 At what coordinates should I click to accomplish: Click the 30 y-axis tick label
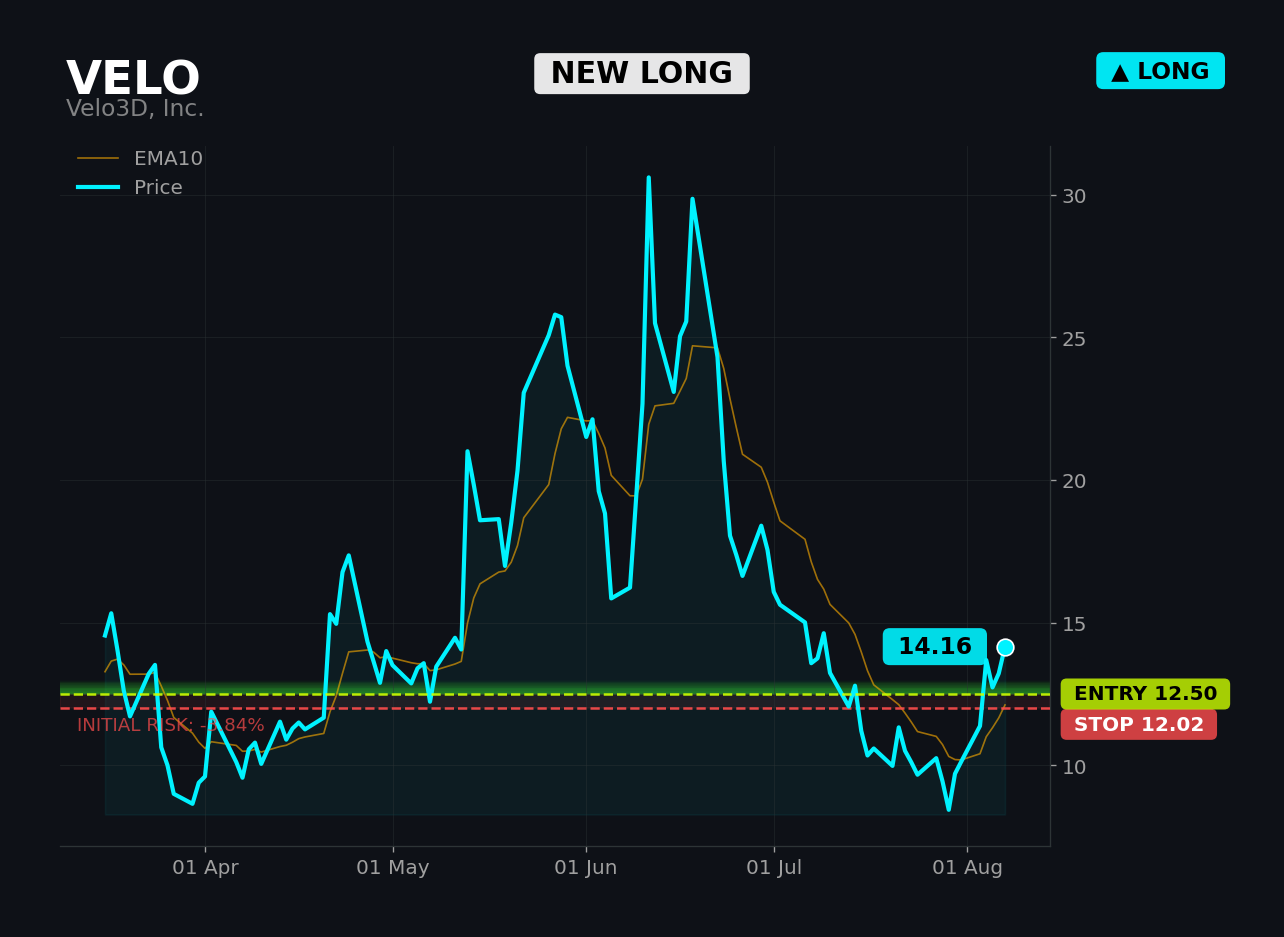click(x=1074, y=196)
